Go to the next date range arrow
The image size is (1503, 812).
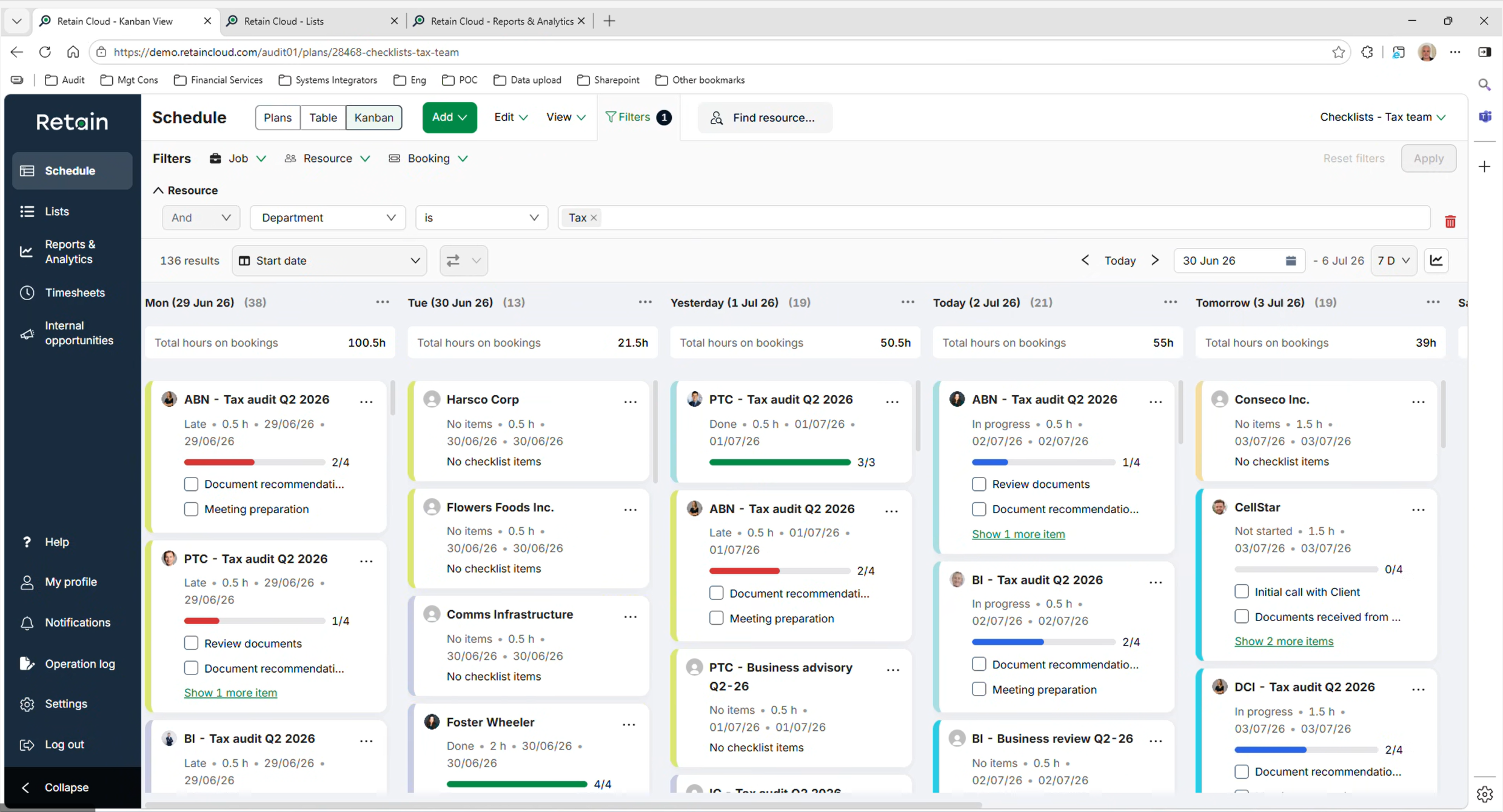pos(1155,260)
